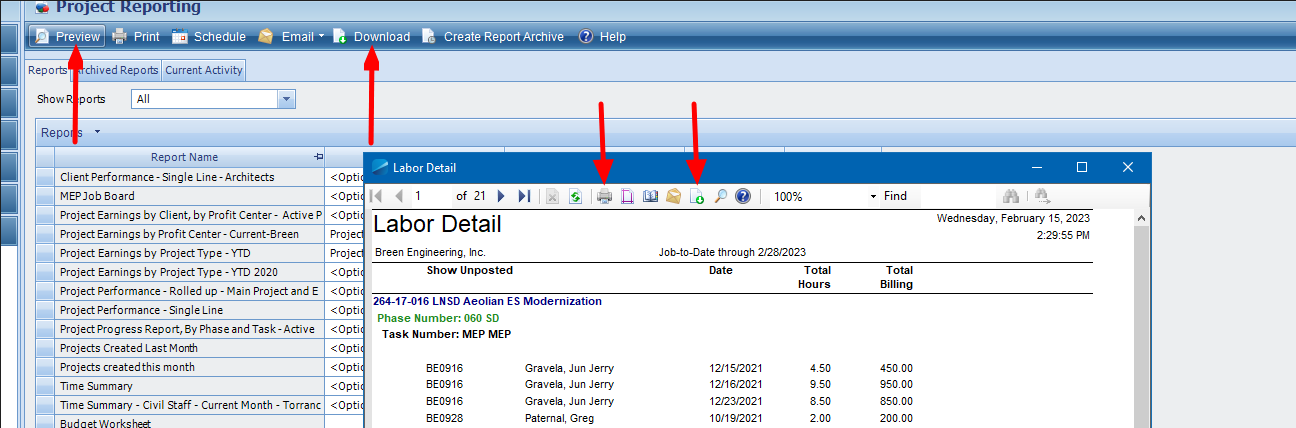Select the 'Projects created this month' report
Viewport: 1296px width, 428px height.
[190, 367]
